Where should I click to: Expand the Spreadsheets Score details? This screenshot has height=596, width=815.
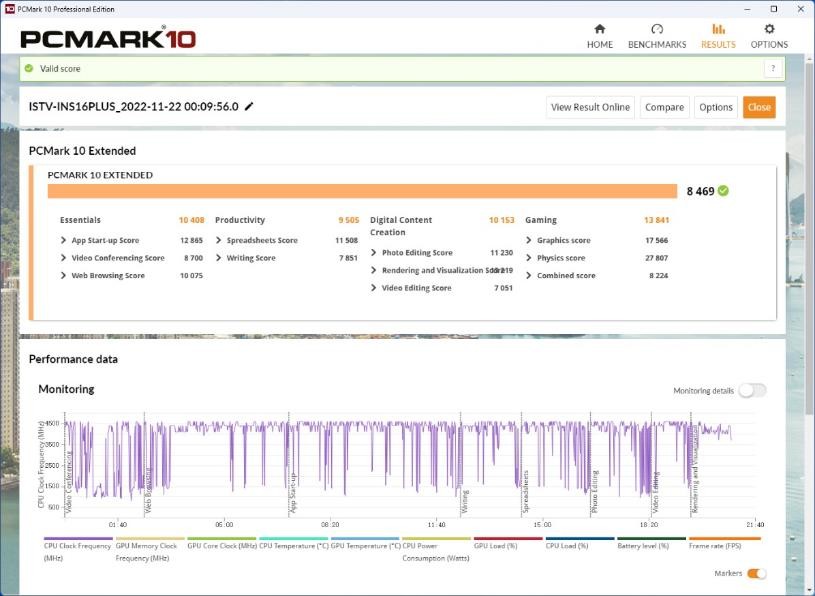click(219, 241)
